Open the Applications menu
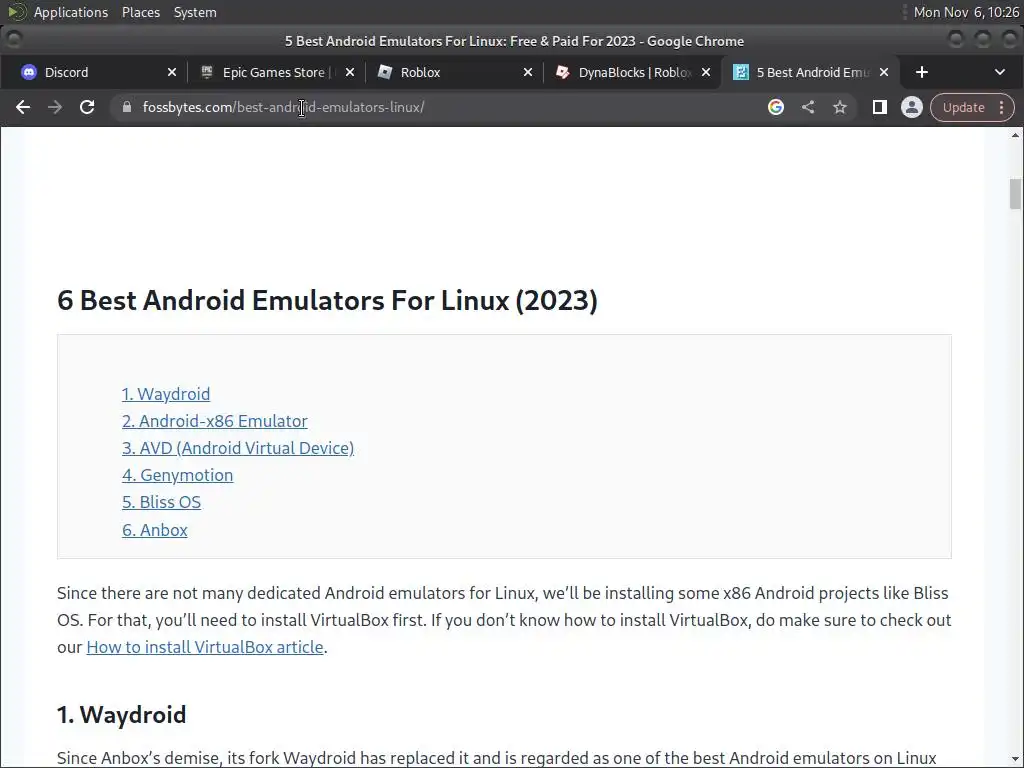Screen dimensions: 1024x768 click(71, 12)
